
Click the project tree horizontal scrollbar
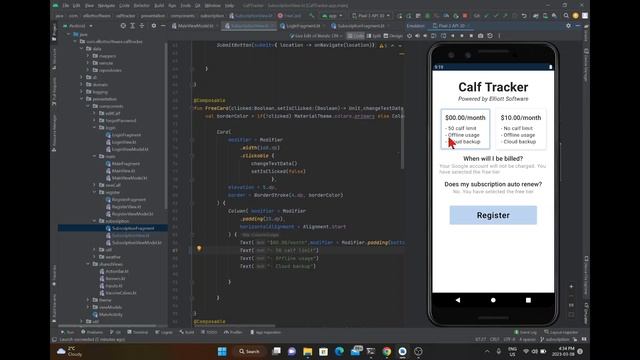pos(107,326)
